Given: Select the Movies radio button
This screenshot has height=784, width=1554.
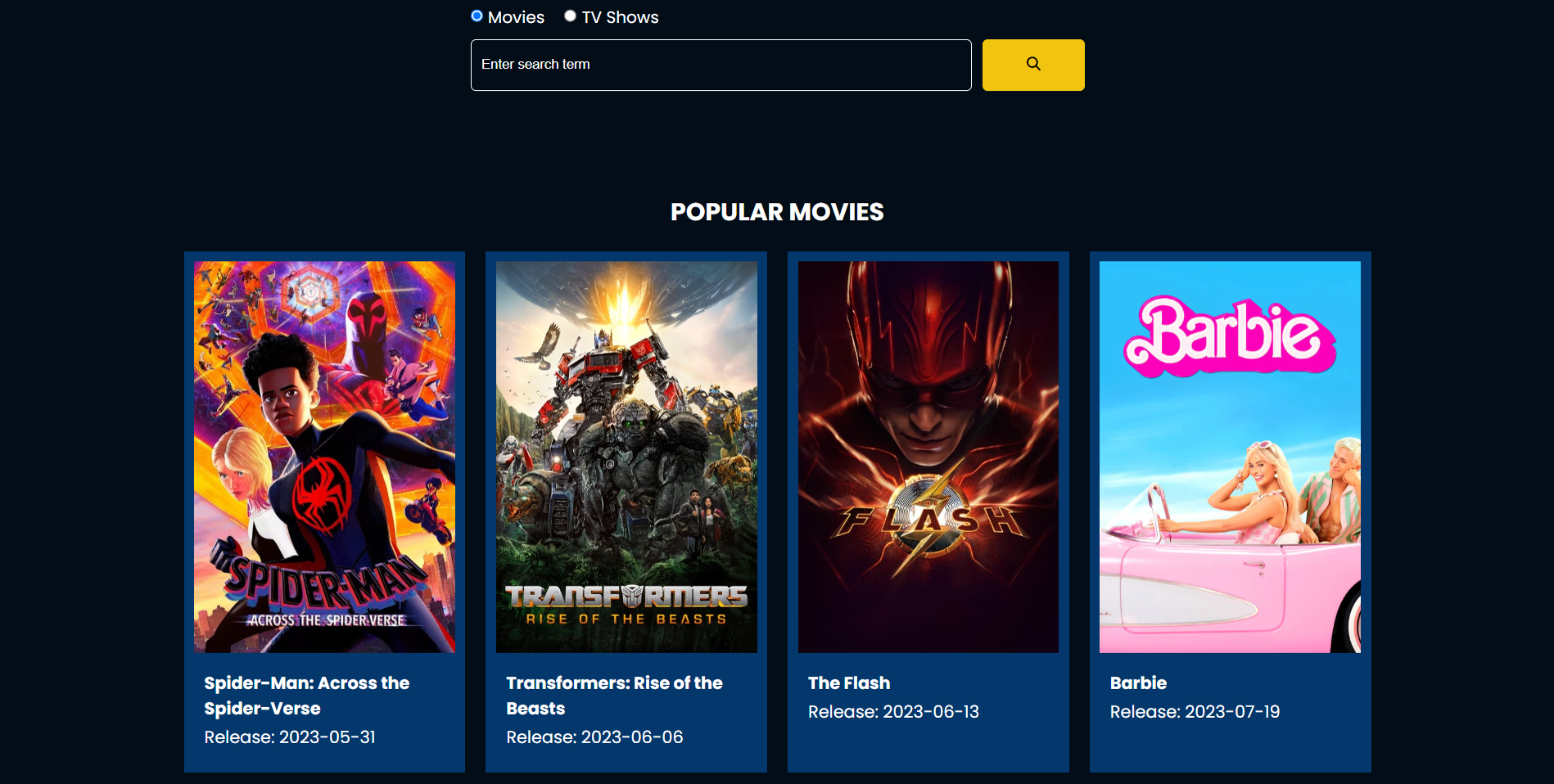Looking at the screenshot, I should tap(477, 16).
